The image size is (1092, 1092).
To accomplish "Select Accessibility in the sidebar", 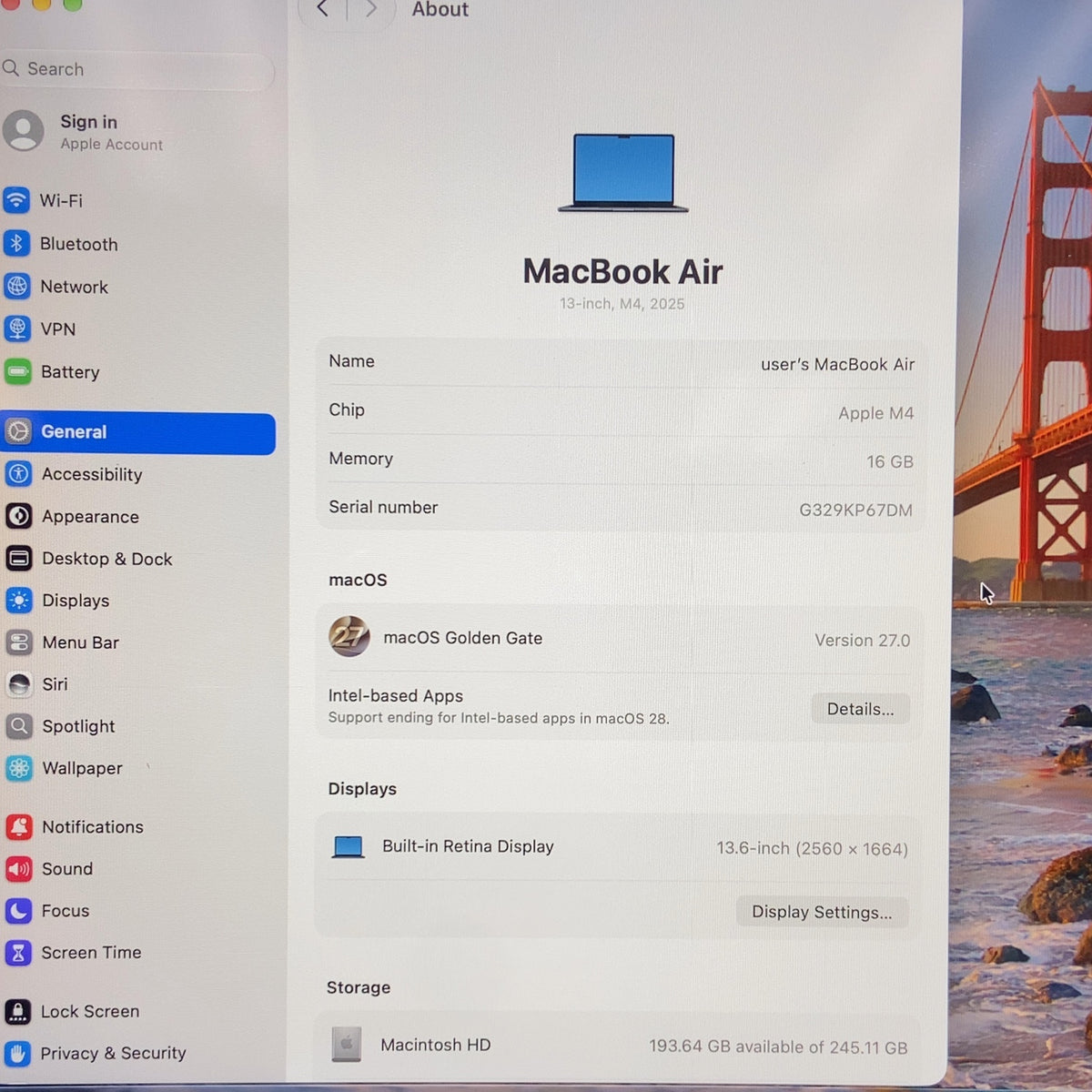I will click(x=138, y=473).
